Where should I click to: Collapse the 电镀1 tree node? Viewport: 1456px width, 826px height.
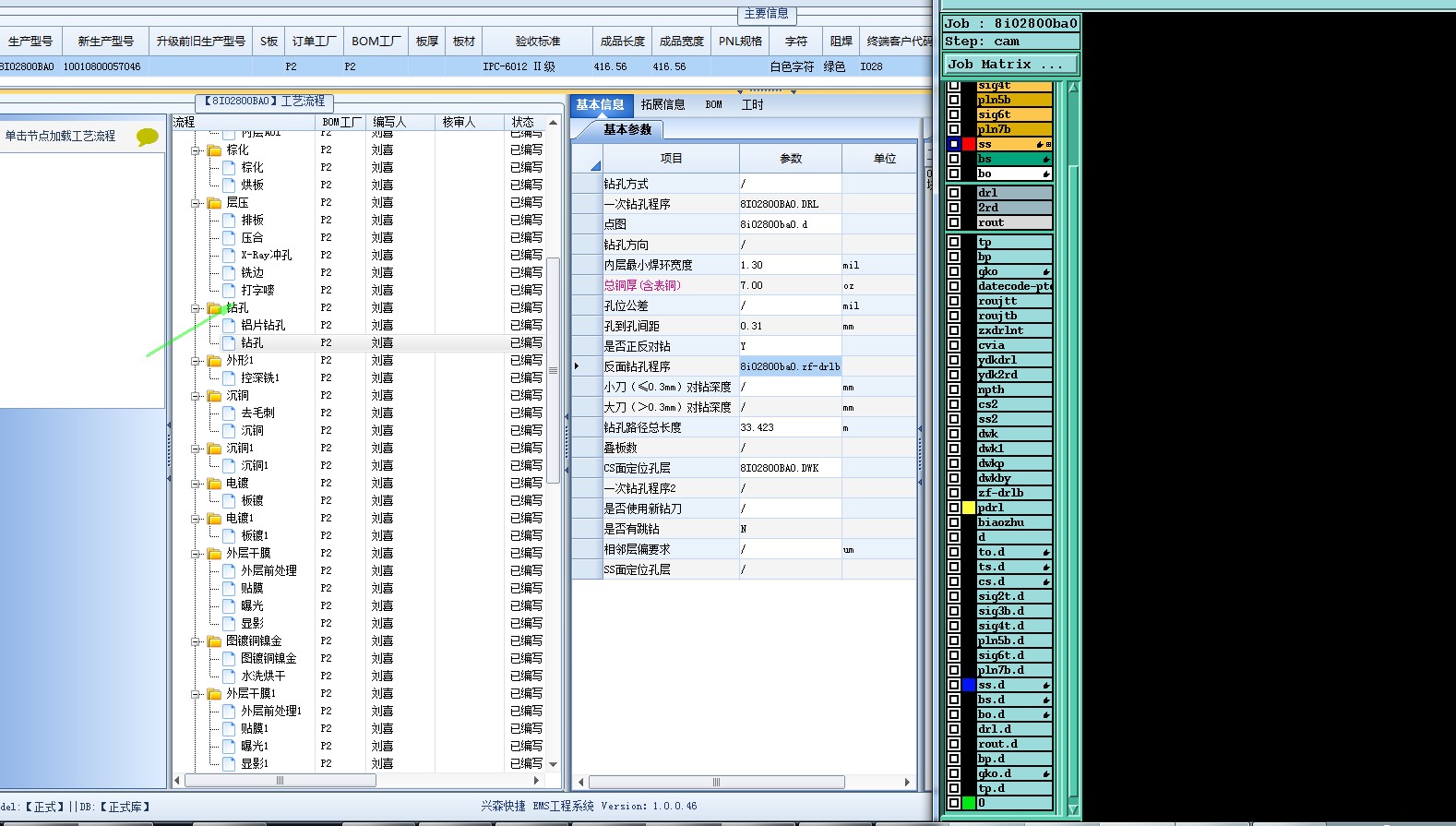point(197,519)
